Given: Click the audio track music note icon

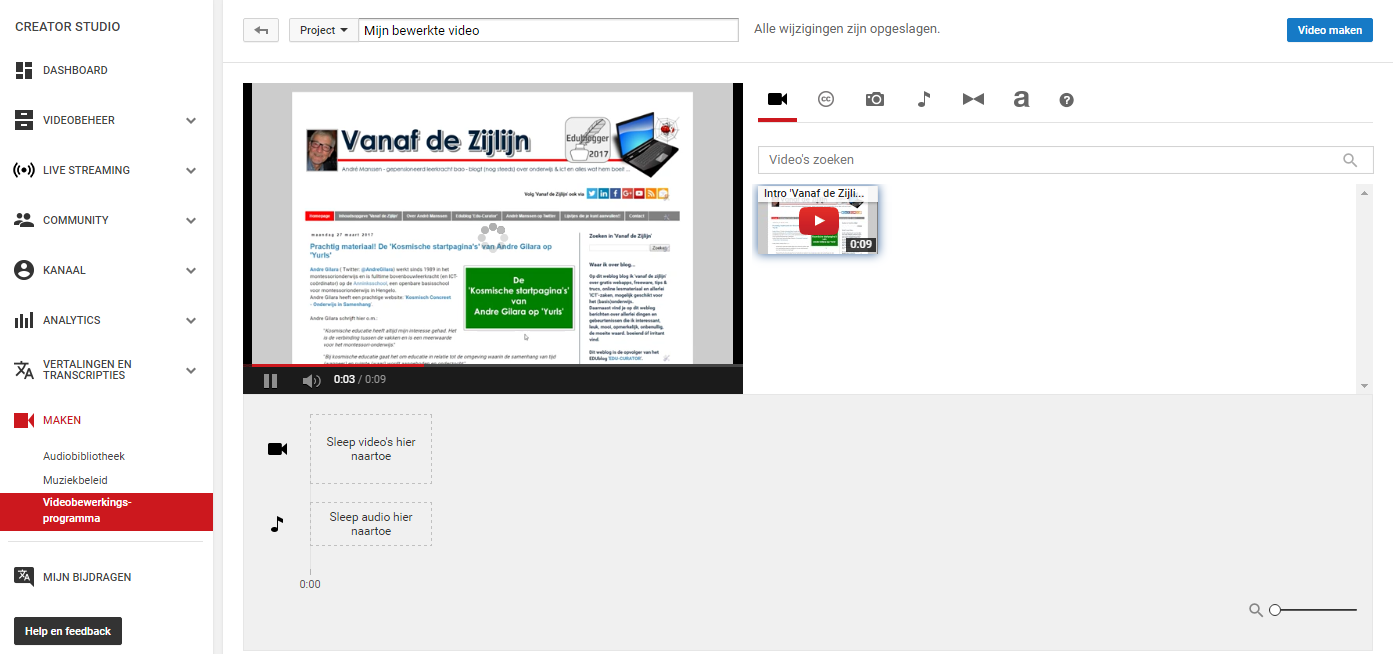Looking at the screenshot, I should coord(277,524).
